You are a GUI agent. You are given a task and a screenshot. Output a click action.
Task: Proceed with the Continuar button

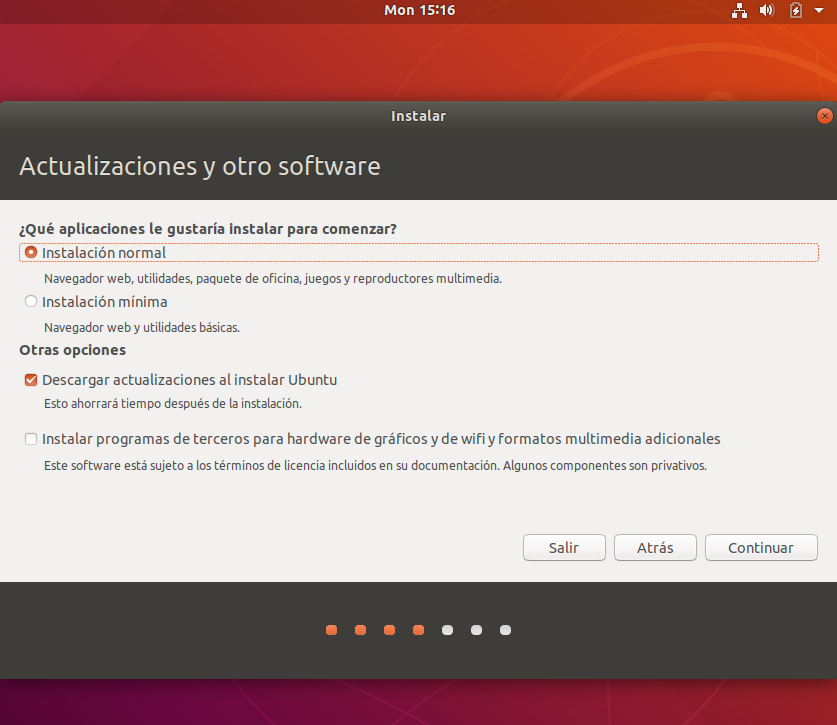pos(761,548)
